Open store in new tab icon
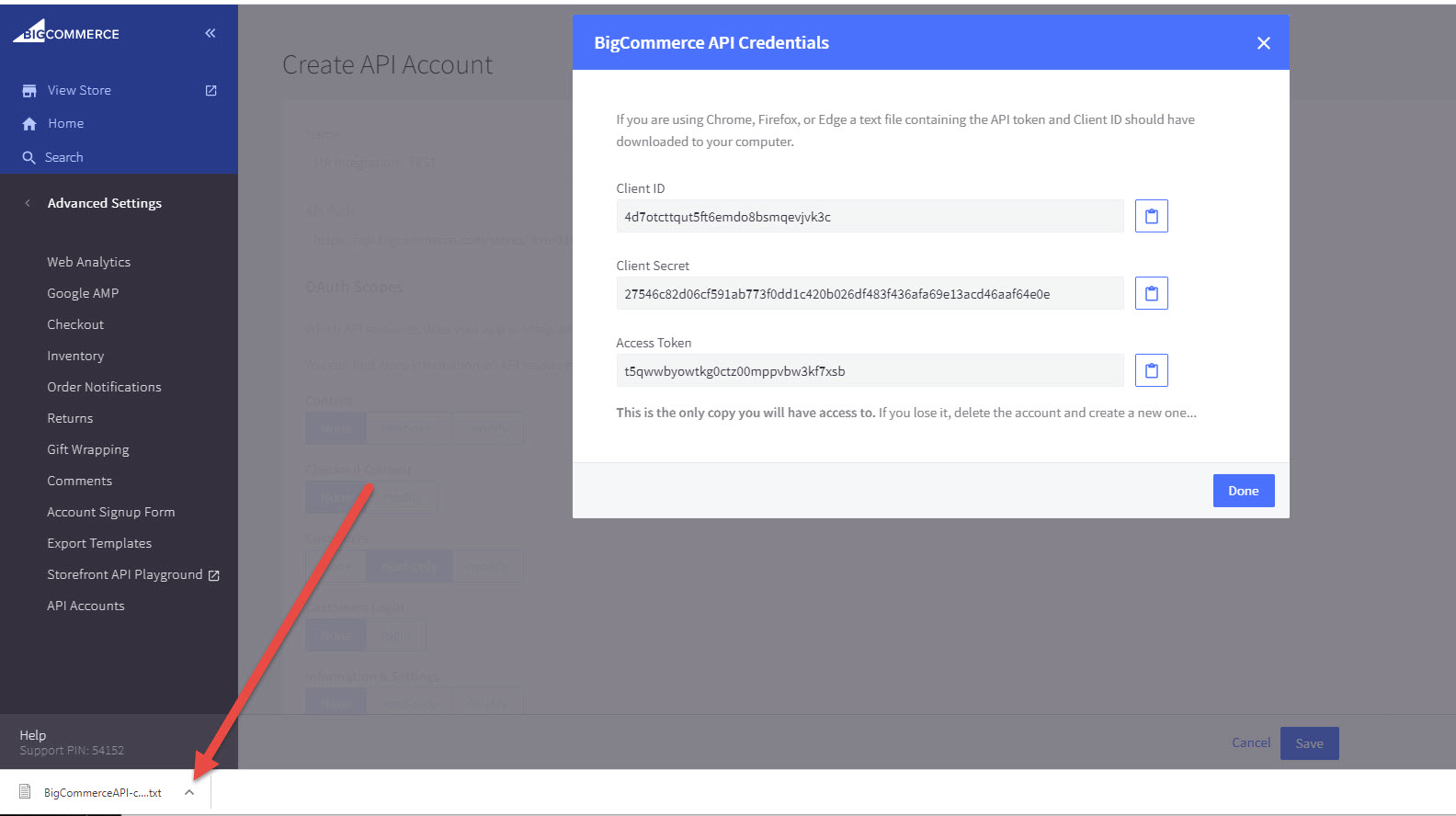This screenshot has width=1456, height=816. click(x=210, y=90)
